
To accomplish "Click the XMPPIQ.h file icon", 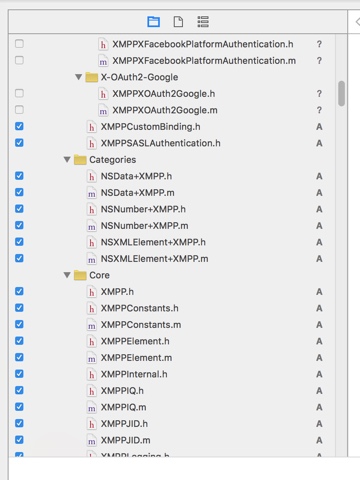I will click(91, 391).
